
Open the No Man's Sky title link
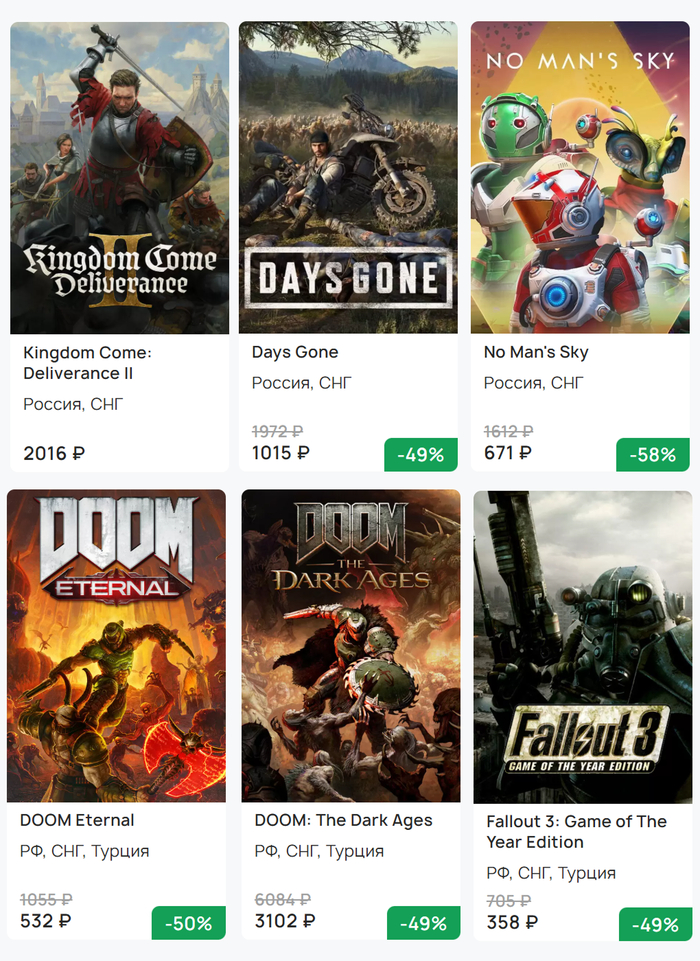click(x=536, y=352)
